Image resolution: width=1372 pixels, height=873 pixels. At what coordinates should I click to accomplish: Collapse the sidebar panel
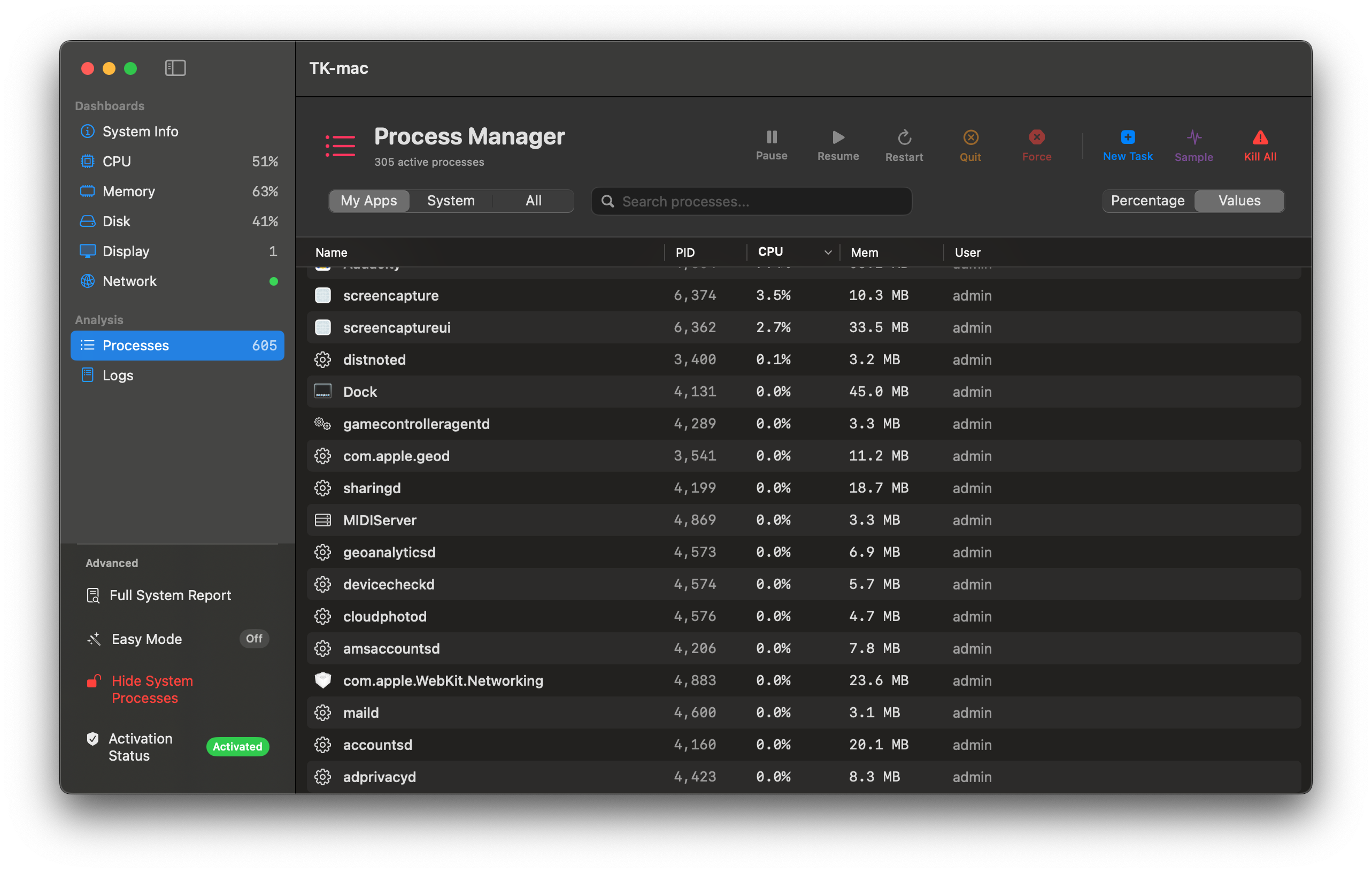coord(175,68)
